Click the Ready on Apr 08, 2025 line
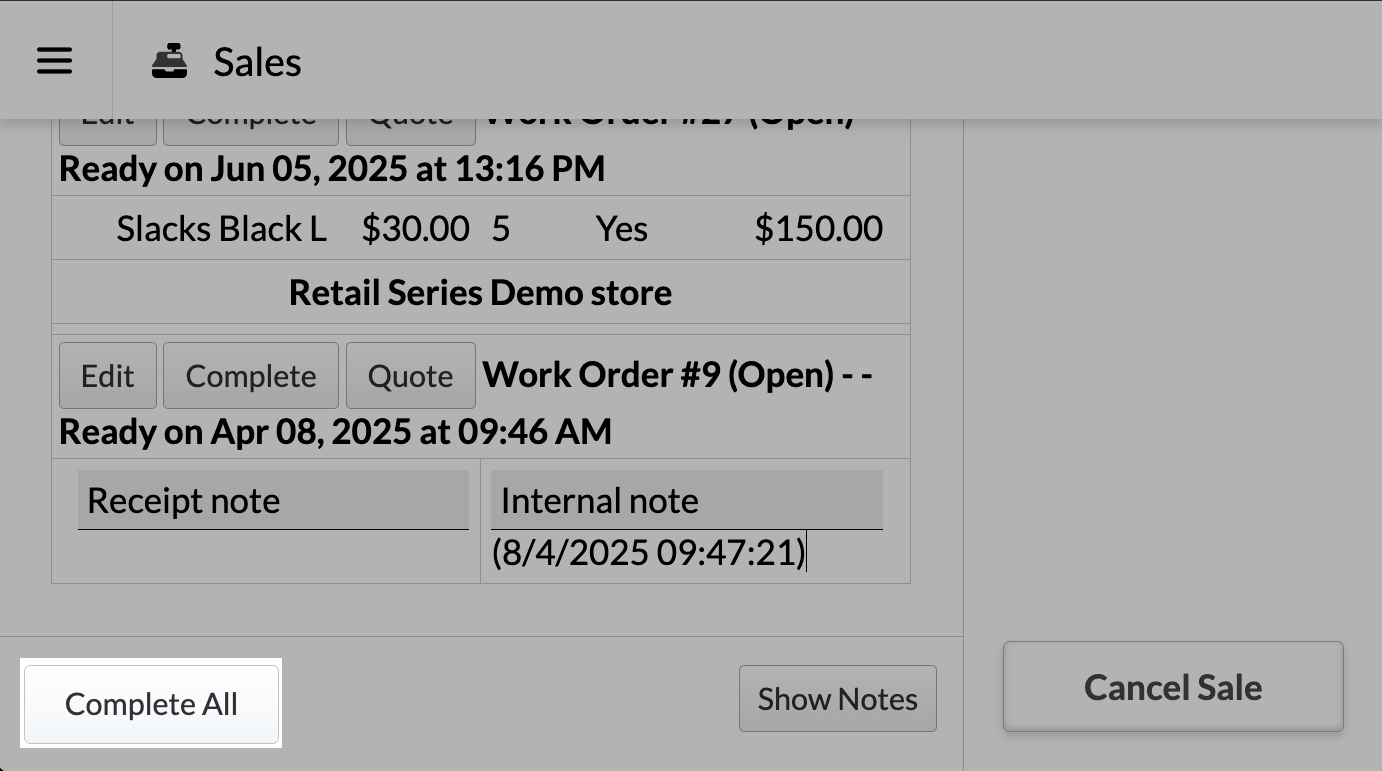 335,432
